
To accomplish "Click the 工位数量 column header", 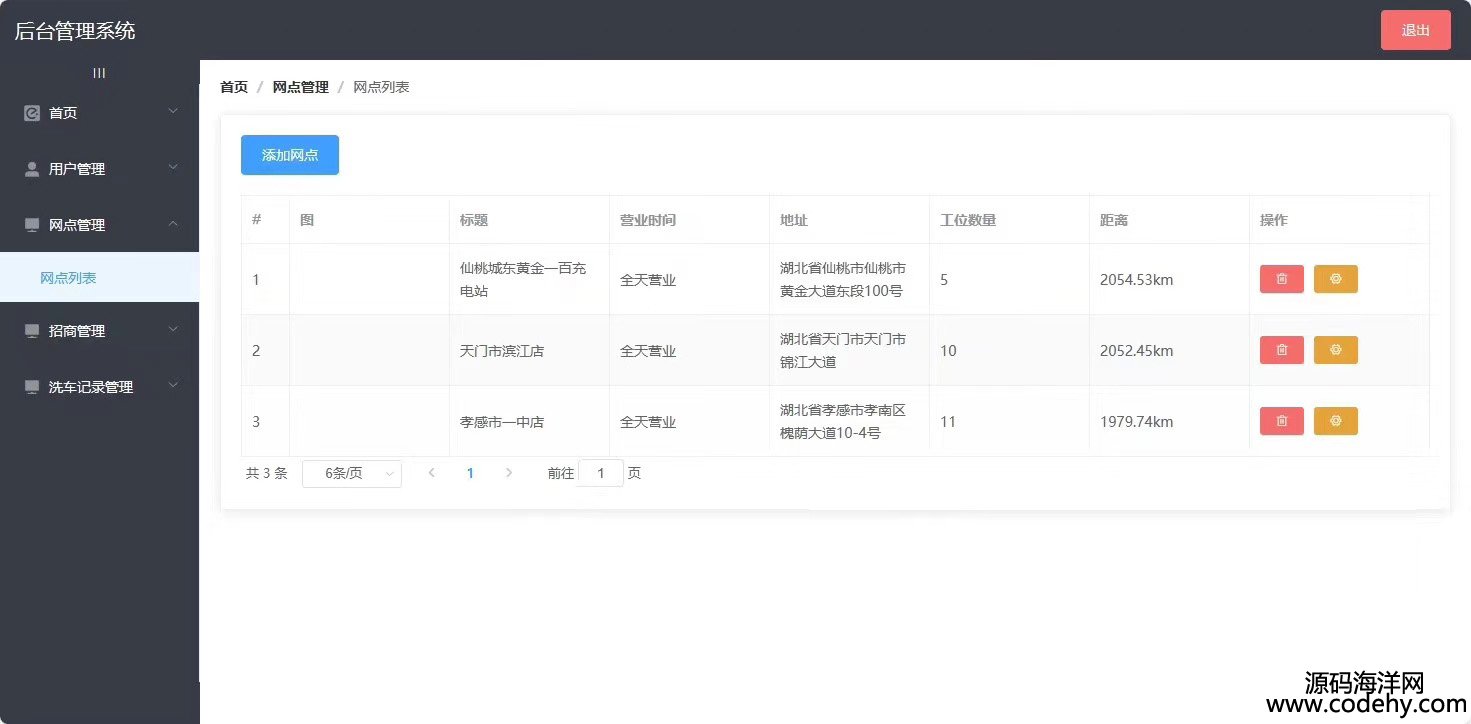I will pos(968,220).
